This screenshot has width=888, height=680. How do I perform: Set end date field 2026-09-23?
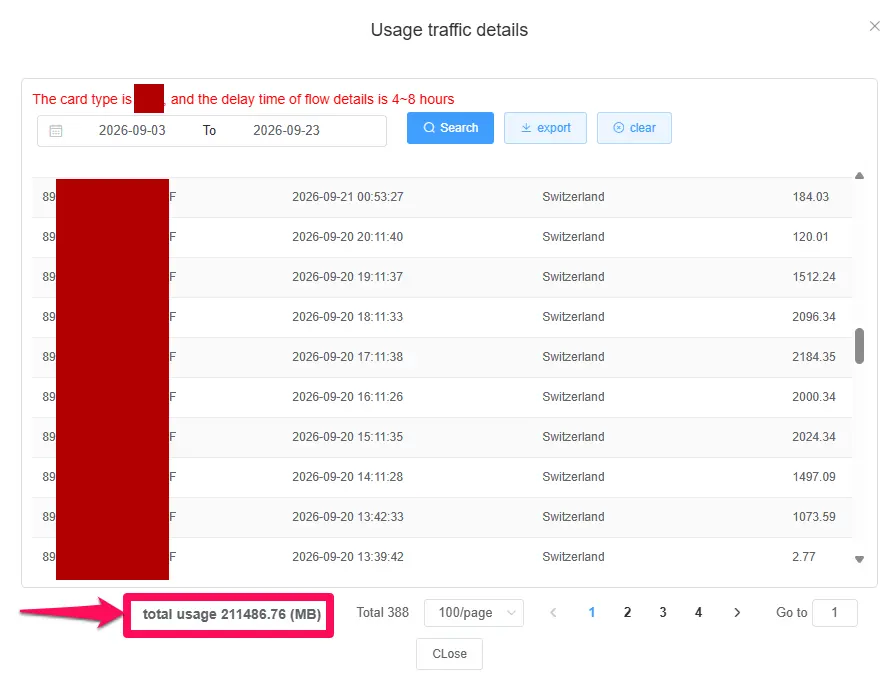287,131
